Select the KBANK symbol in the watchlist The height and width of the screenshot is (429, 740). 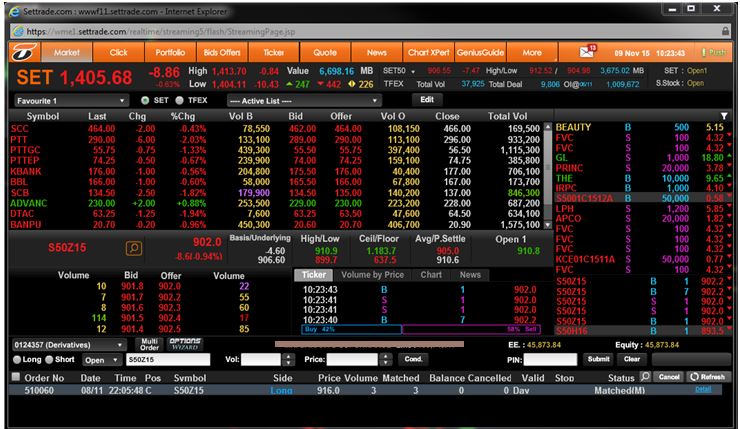26,171
